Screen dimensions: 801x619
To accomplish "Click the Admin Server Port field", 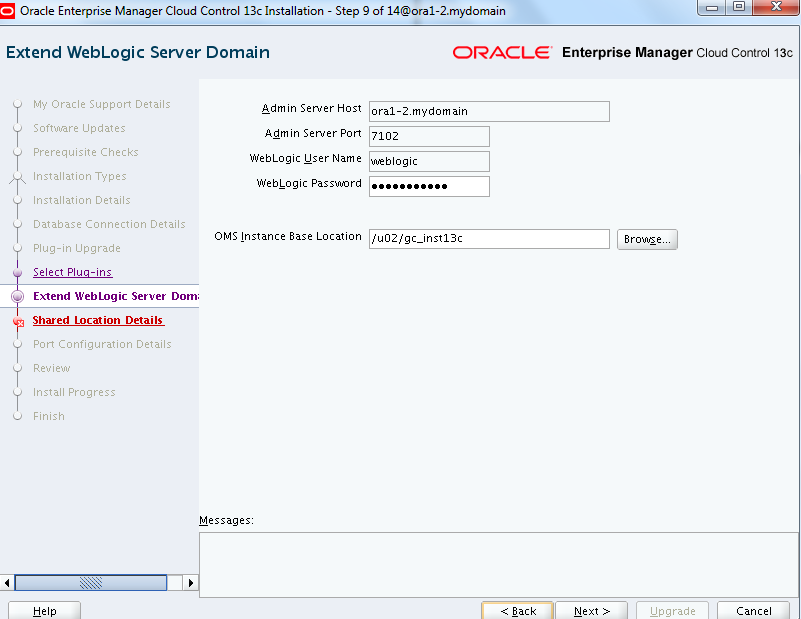I will (x=428, y=136).
